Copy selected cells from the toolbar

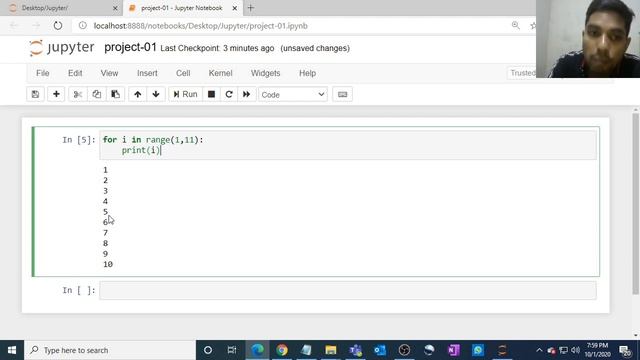[x=96, y=94]
